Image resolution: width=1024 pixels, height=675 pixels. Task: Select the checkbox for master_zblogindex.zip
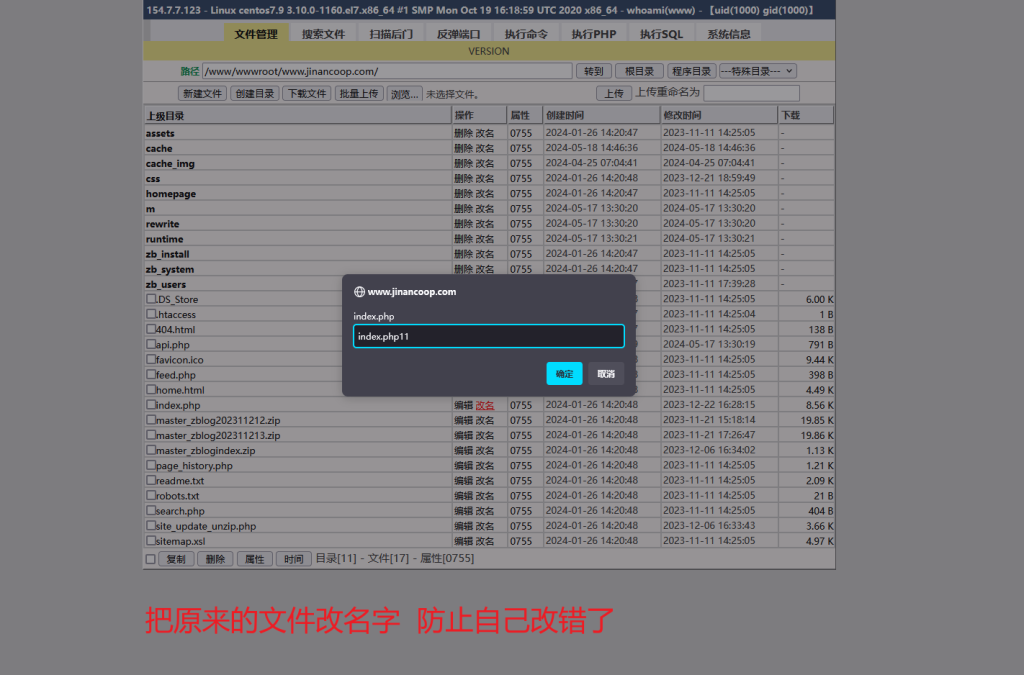(x=151, y=450)
